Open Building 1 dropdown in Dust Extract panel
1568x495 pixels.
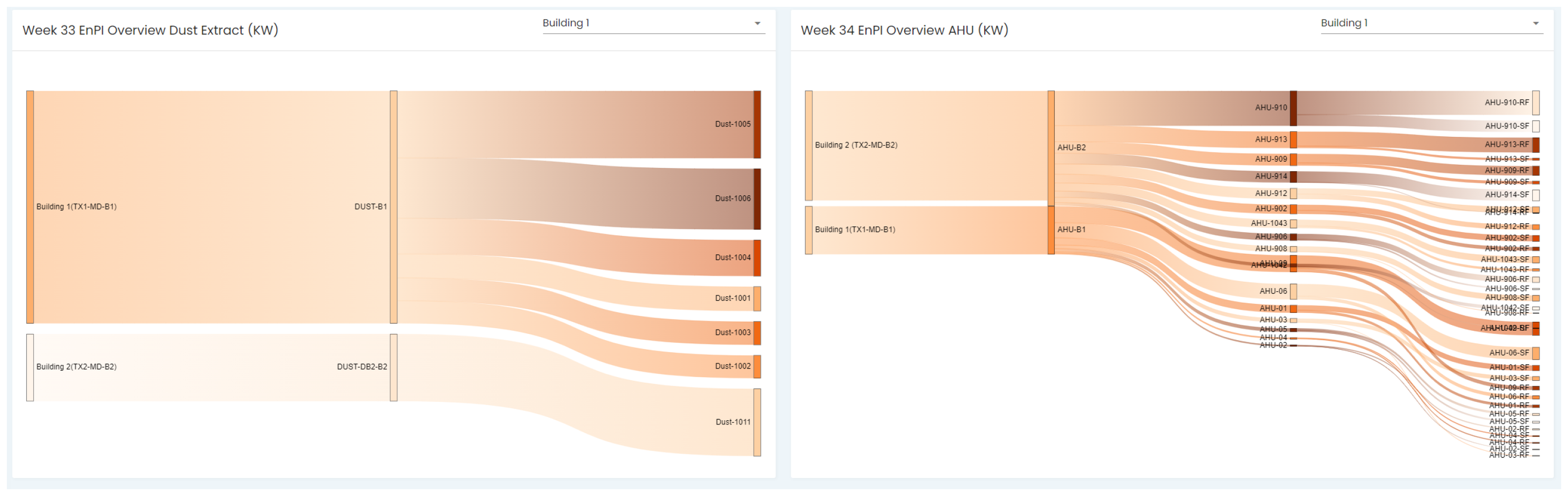[652, 23]
